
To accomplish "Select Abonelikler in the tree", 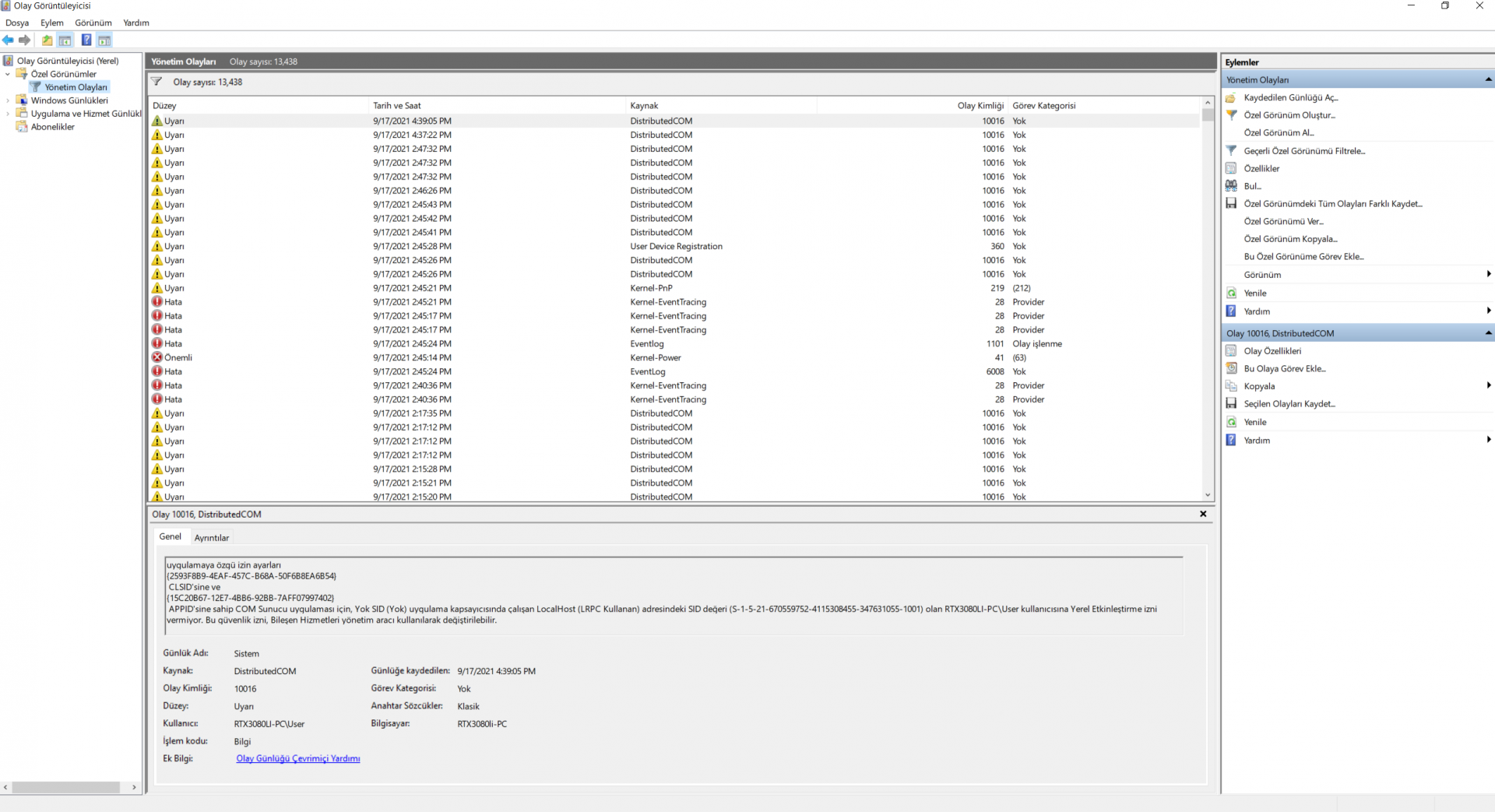I will 53,127.
